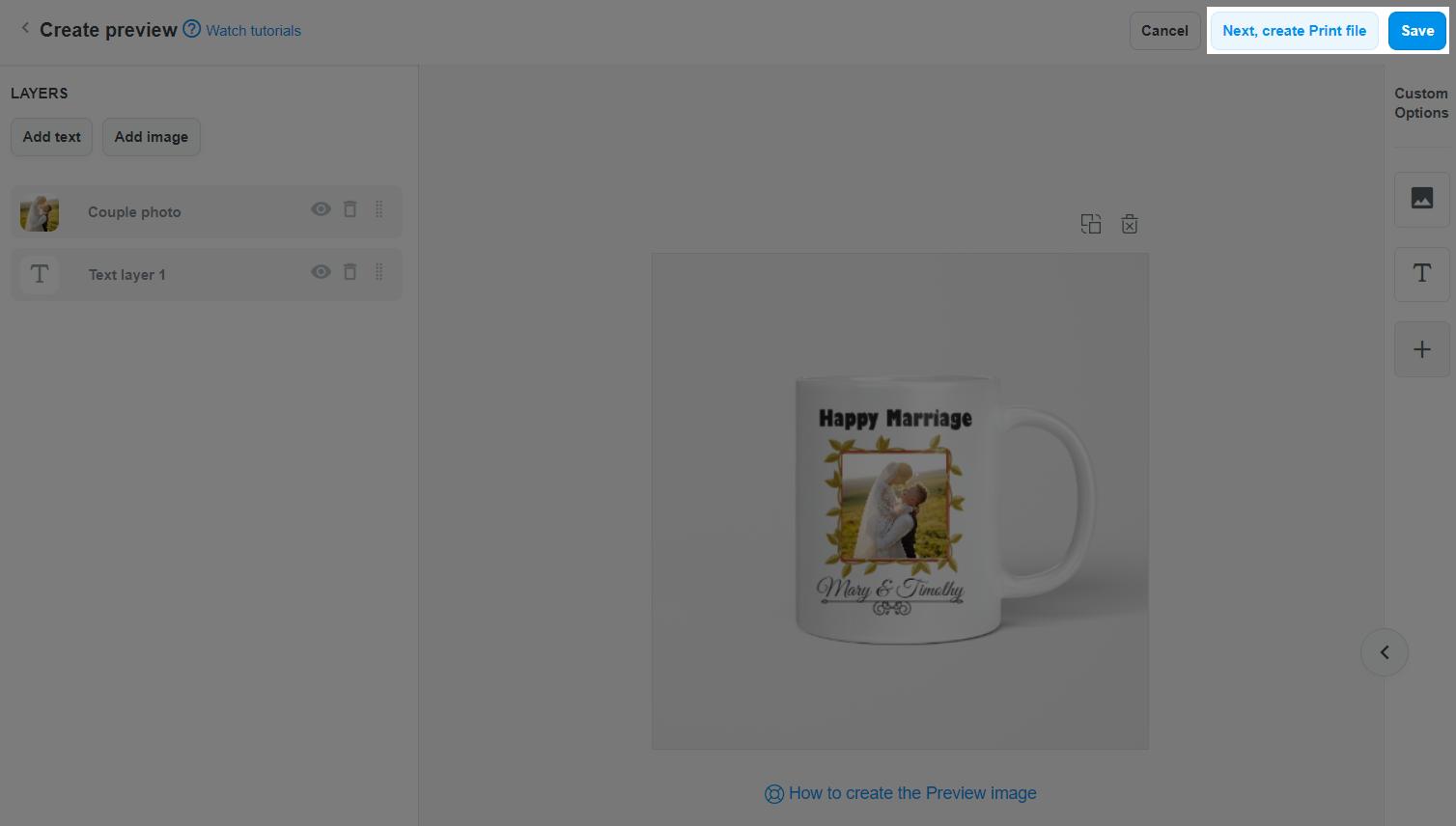Save the preview
This screenshot has width=1456, height=826.
coord(1416,31)
